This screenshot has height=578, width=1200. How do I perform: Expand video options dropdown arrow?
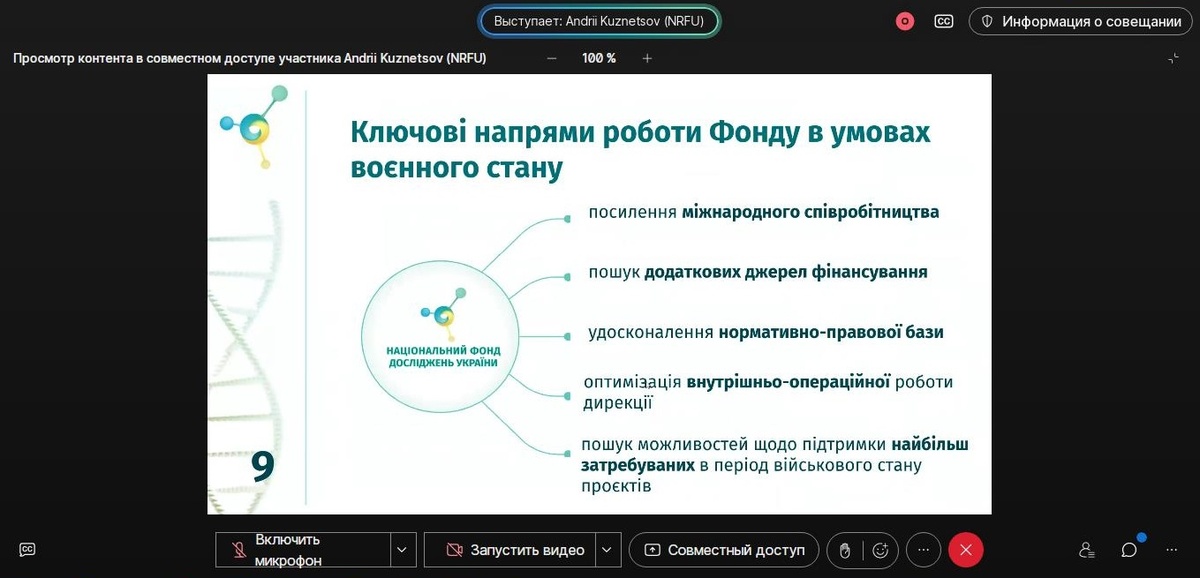pos(609,550)
